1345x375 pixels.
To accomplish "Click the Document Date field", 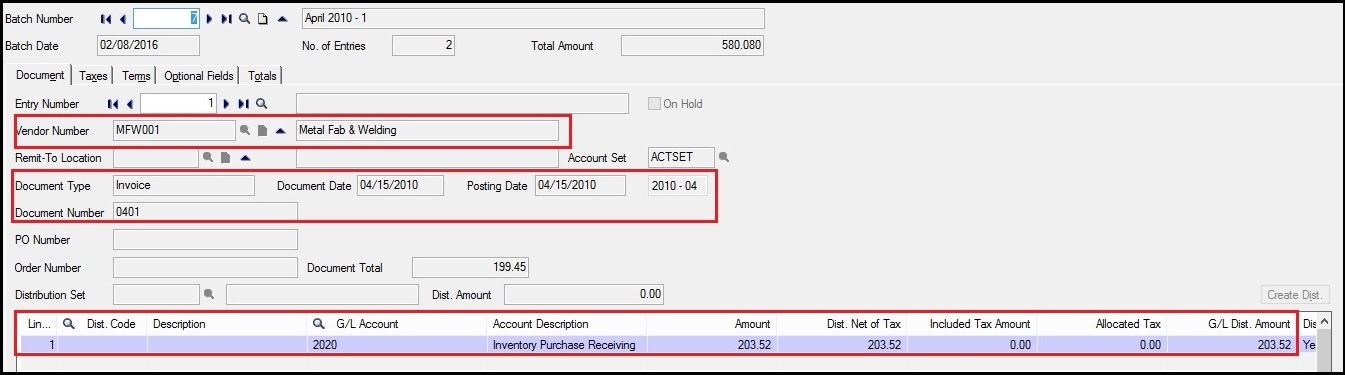I will point(400,185).
